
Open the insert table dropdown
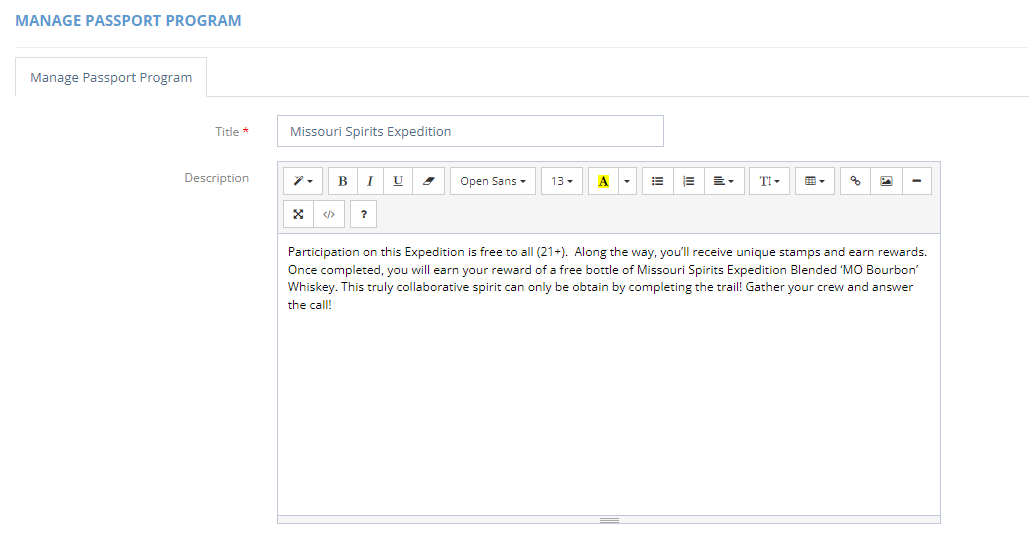tap(814, 181)
